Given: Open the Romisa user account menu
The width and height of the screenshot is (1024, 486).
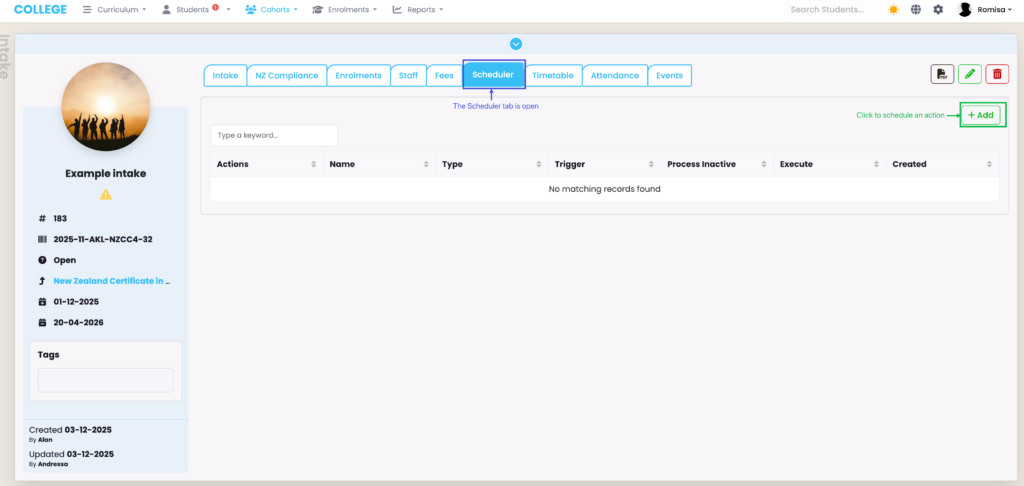Looking at the screenshot, I should (x=977, y=10).
